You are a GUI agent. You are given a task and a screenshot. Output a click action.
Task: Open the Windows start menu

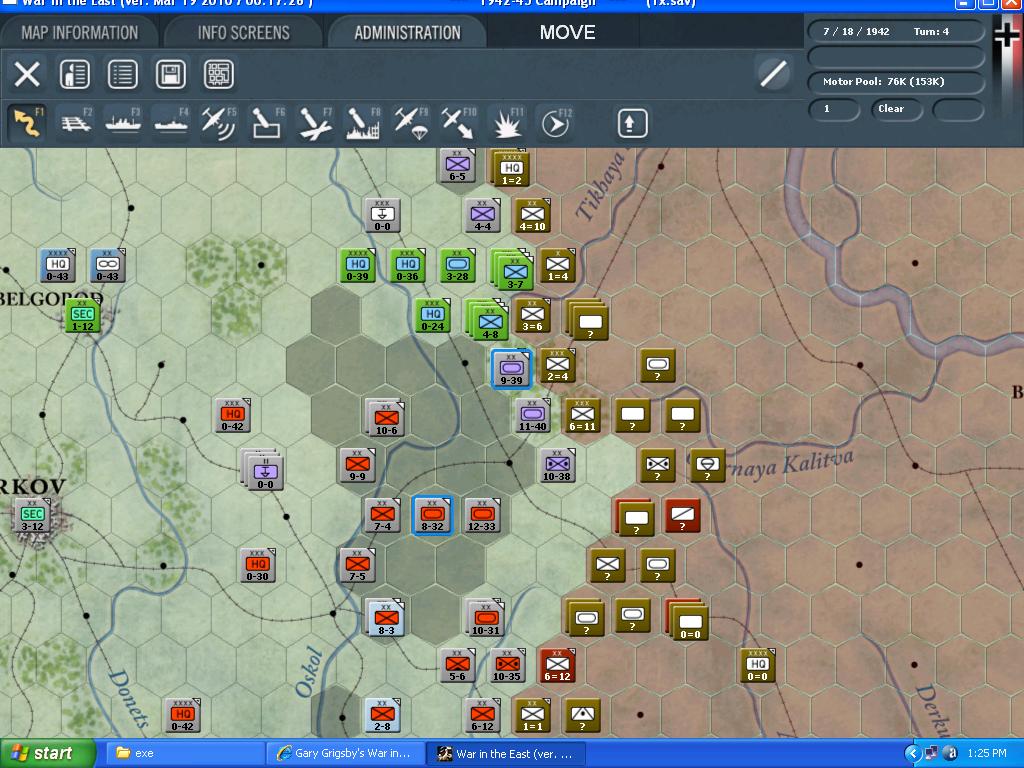(48, 754)
